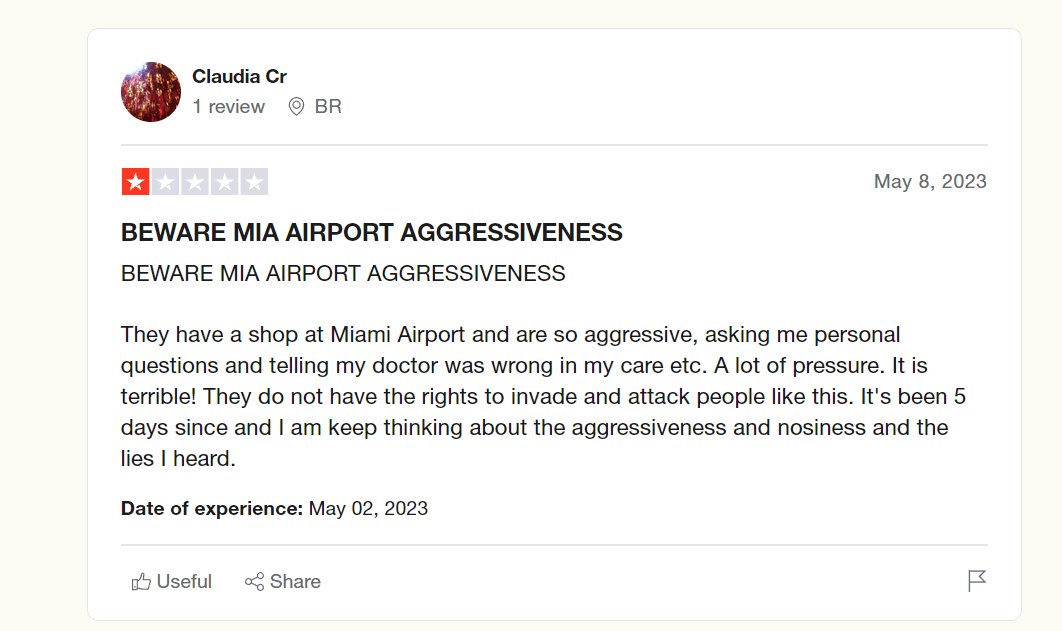Mark review as Useful via the text label

click(x=184, y=582)
